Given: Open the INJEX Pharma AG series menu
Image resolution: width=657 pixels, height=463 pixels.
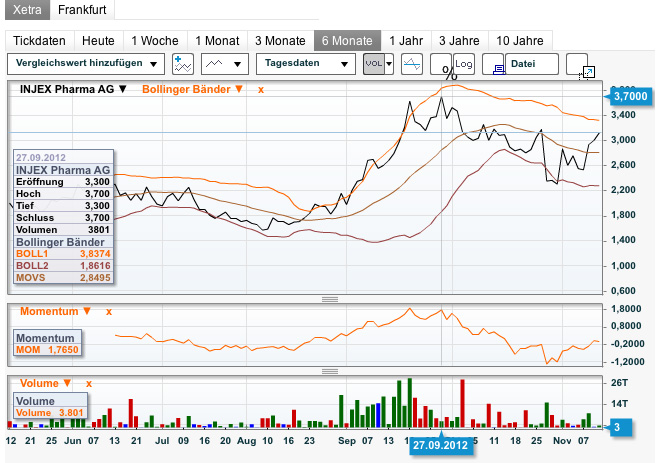Looking at the screenshot, I should coord(73,89).
